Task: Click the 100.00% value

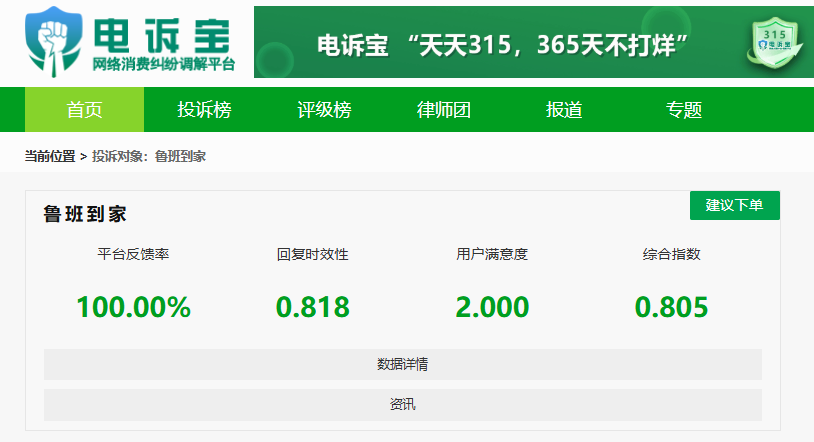Action: (133, 306)
